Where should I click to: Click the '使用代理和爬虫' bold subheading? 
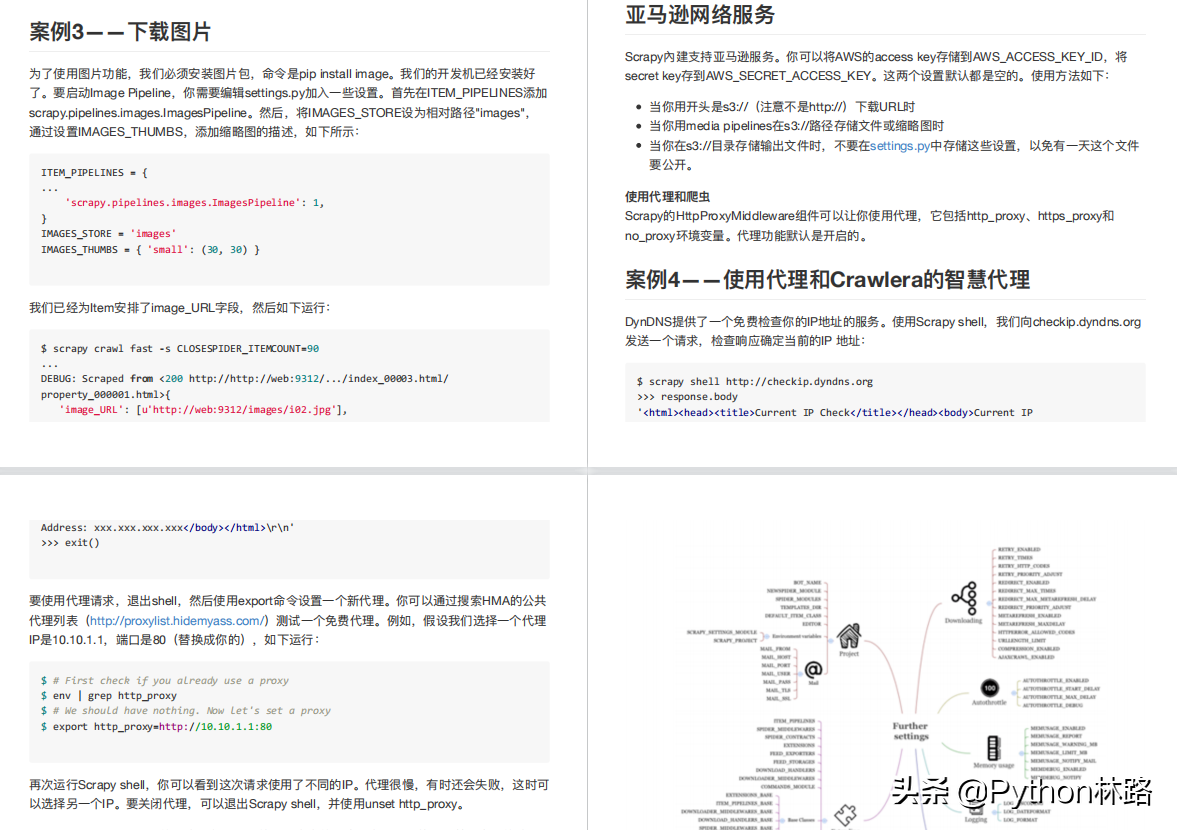tap(667, 197)
